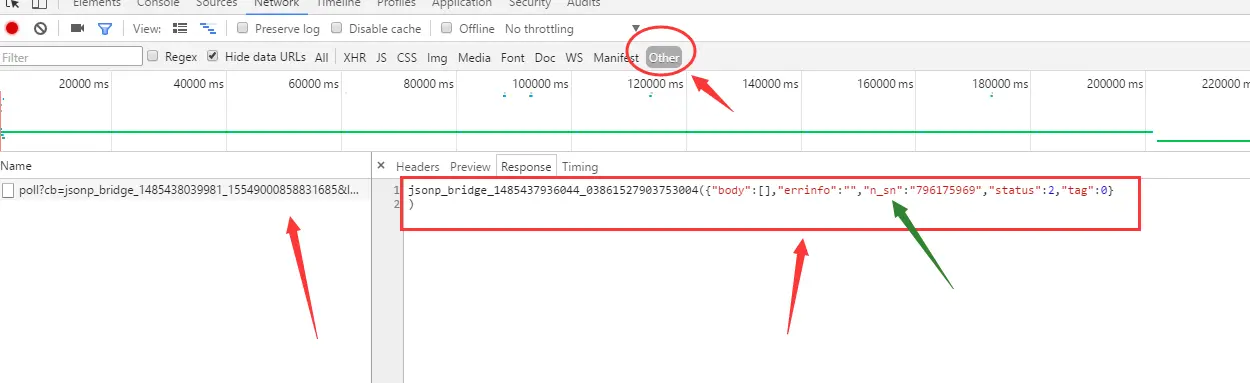Open the Timing tab
Viewport: 1250px width, 383px height.
click(580, 167)
